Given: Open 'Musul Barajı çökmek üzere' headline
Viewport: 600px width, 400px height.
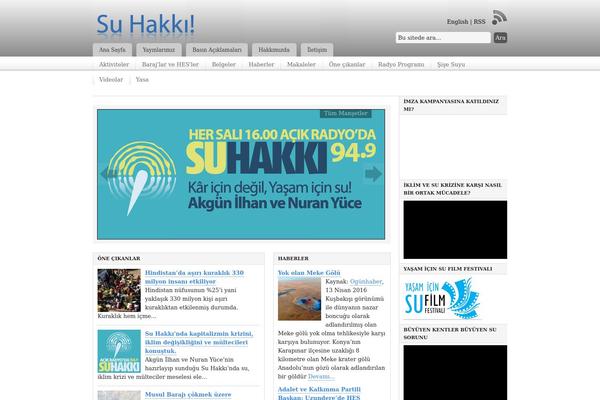Looking at the screenshot, I should (x=188, y=395).
